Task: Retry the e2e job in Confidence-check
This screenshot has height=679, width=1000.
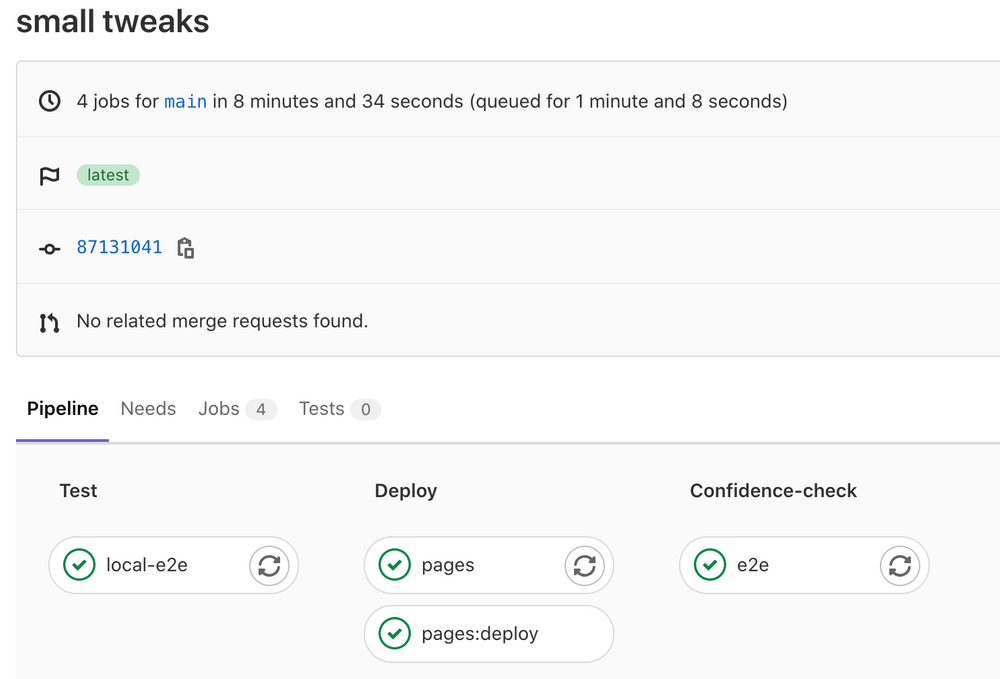Action: click(x=899, y=566)
